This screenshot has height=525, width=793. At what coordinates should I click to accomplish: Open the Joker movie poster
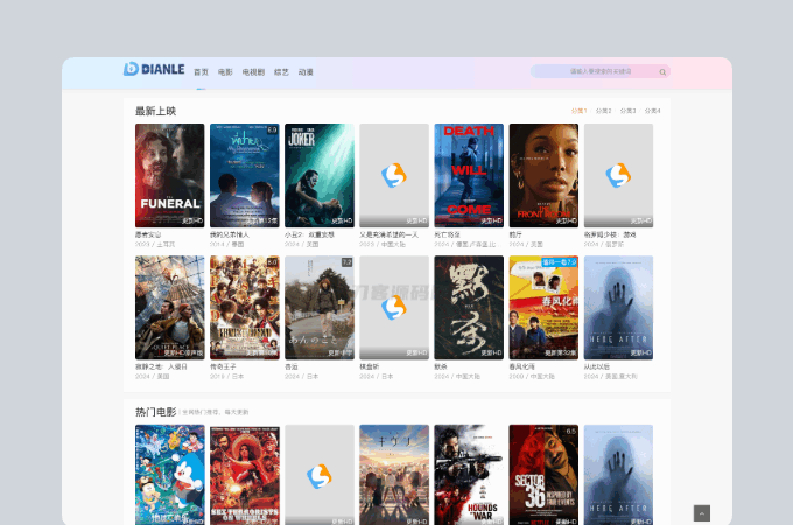(319, 175)
